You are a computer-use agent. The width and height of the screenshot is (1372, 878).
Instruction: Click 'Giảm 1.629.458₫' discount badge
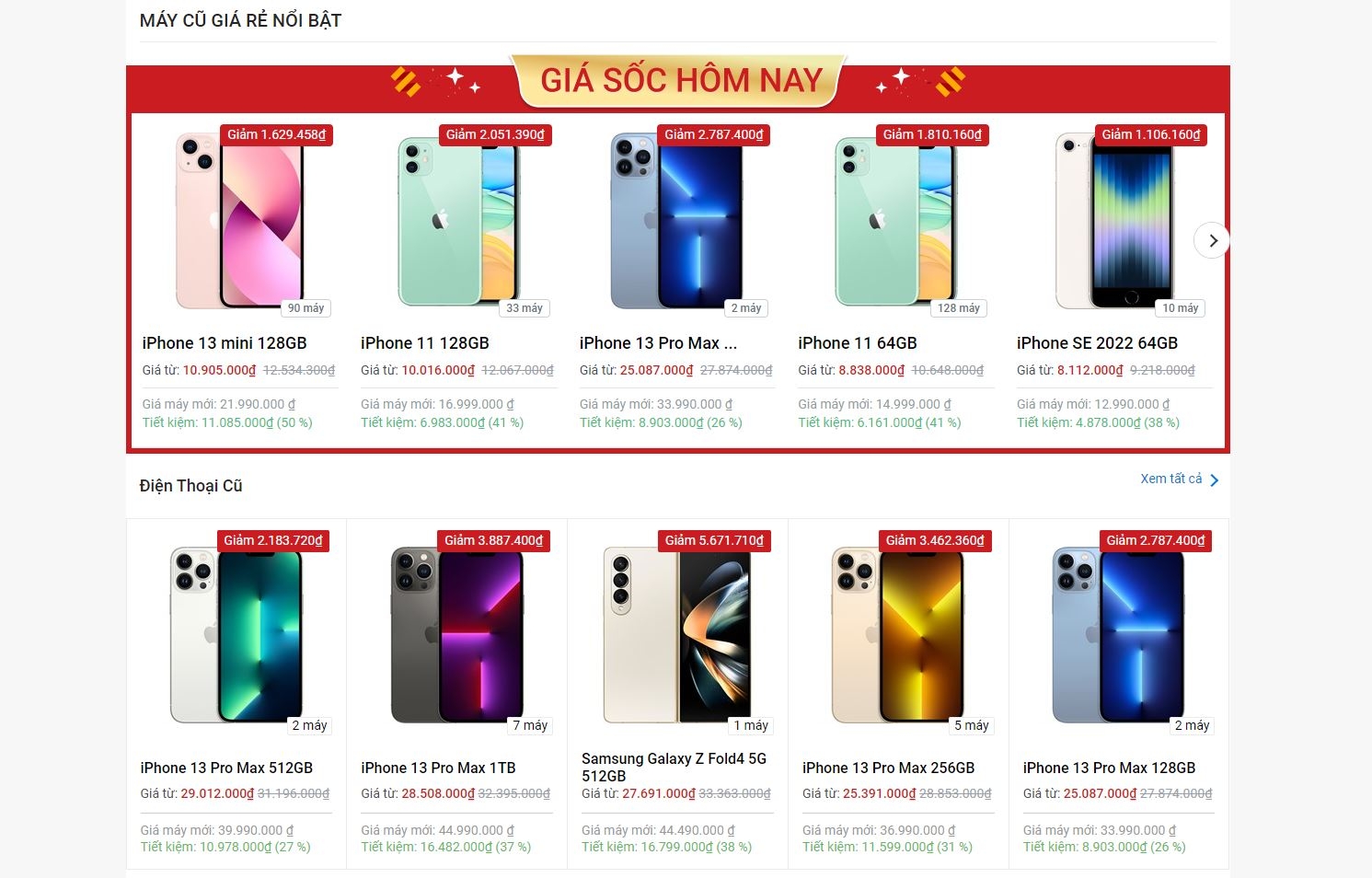pos(276,134)
